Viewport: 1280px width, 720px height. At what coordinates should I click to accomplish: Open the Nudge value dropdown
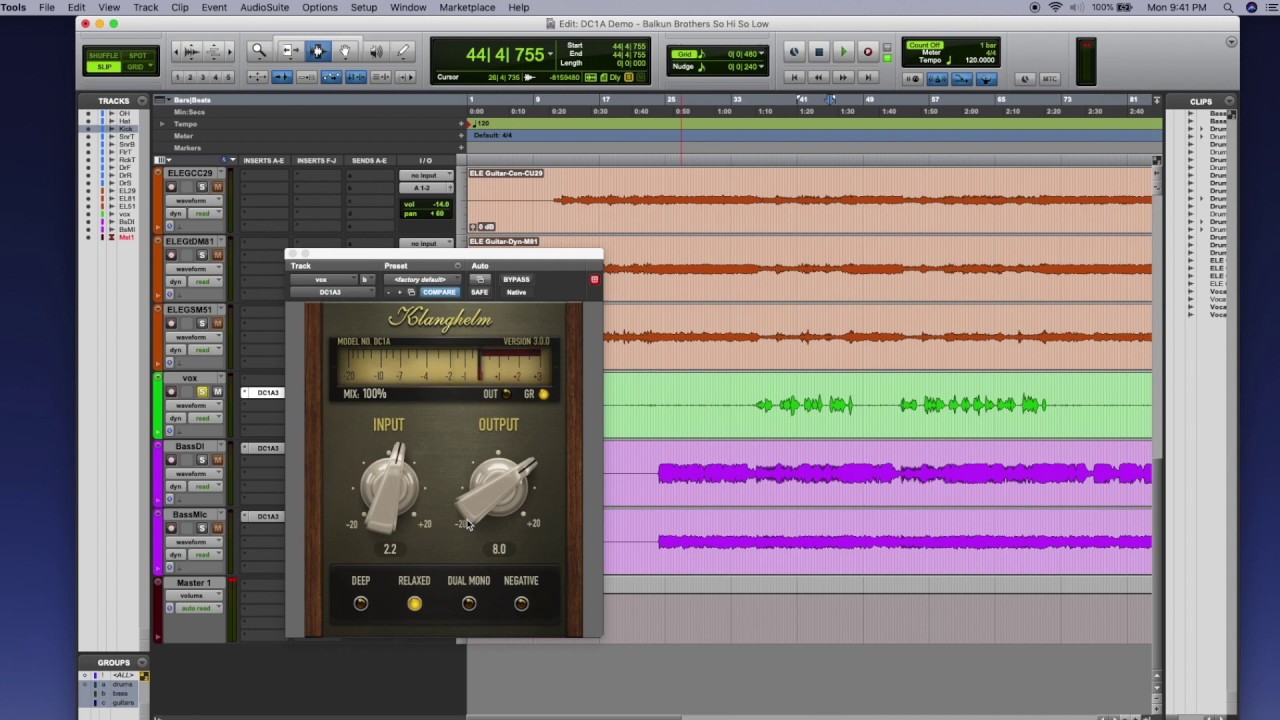click(761, 67)
